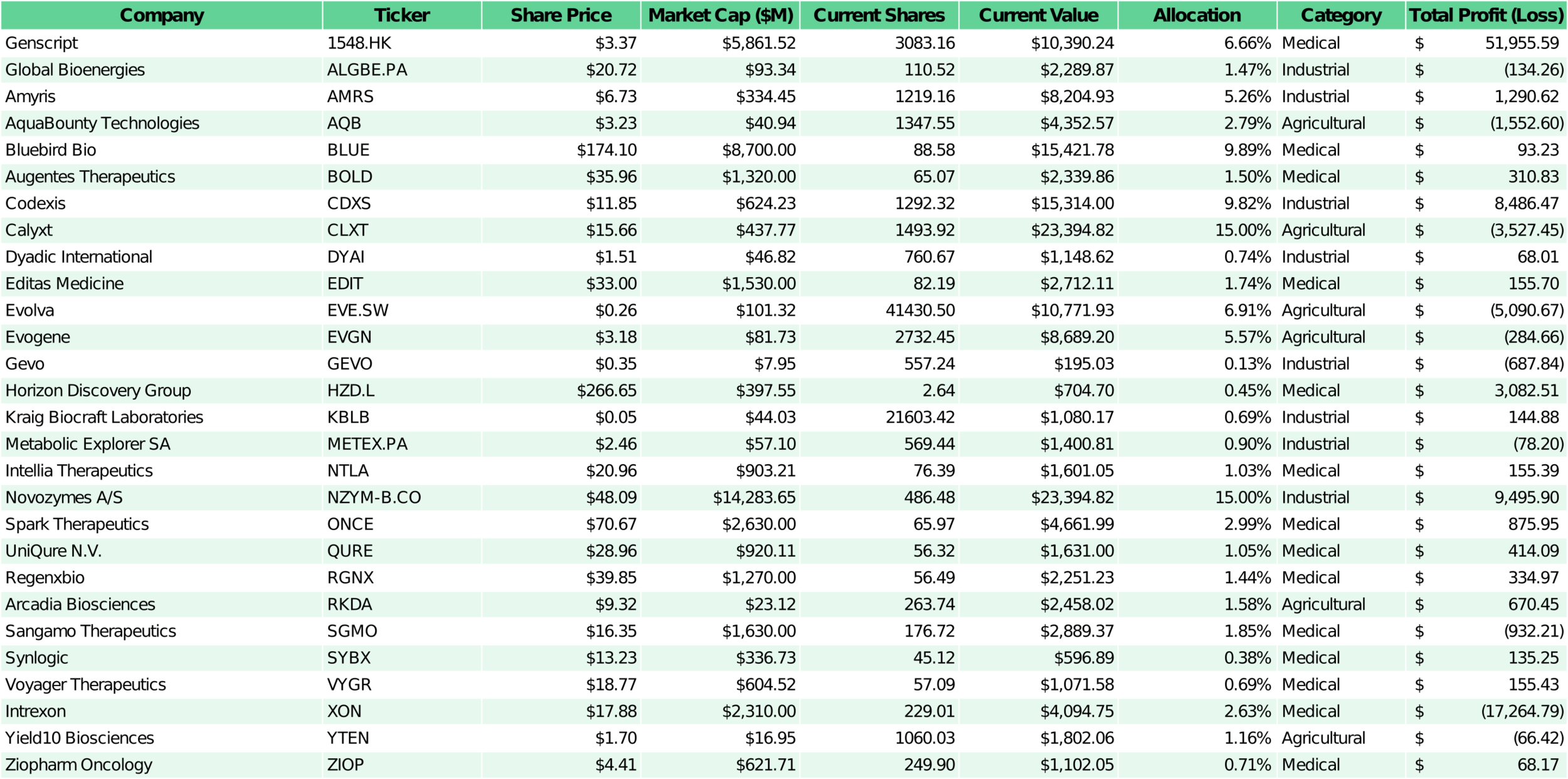Click the Allocation column header
Screen dimensions: 1568x779
point(1197,15)
